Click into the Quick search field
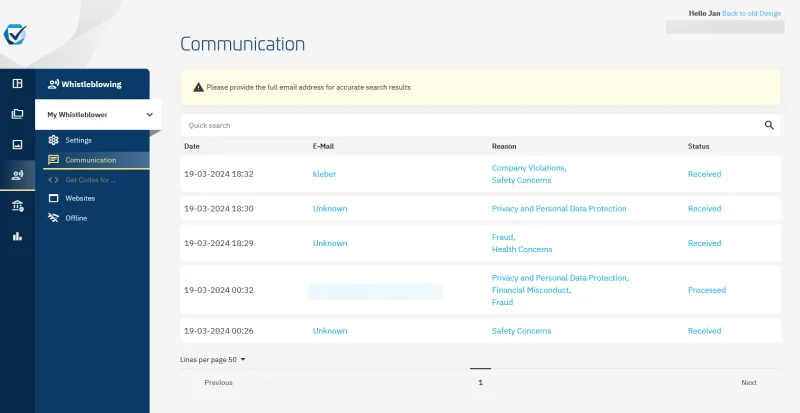 (472, 125)
